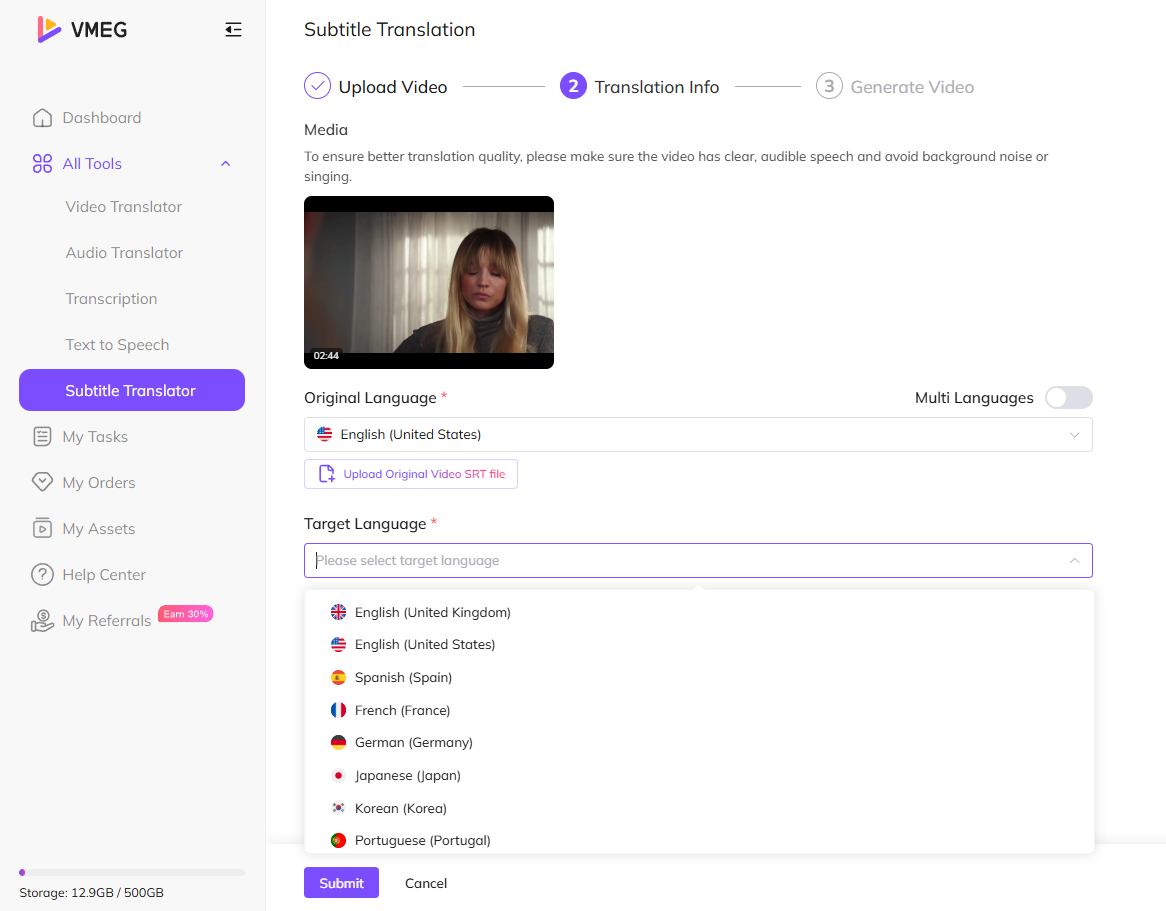Enable the Multi Languages toggle
This screenshot has width=1166, height=911.
pyautogui.click(x=1068, y=398)
